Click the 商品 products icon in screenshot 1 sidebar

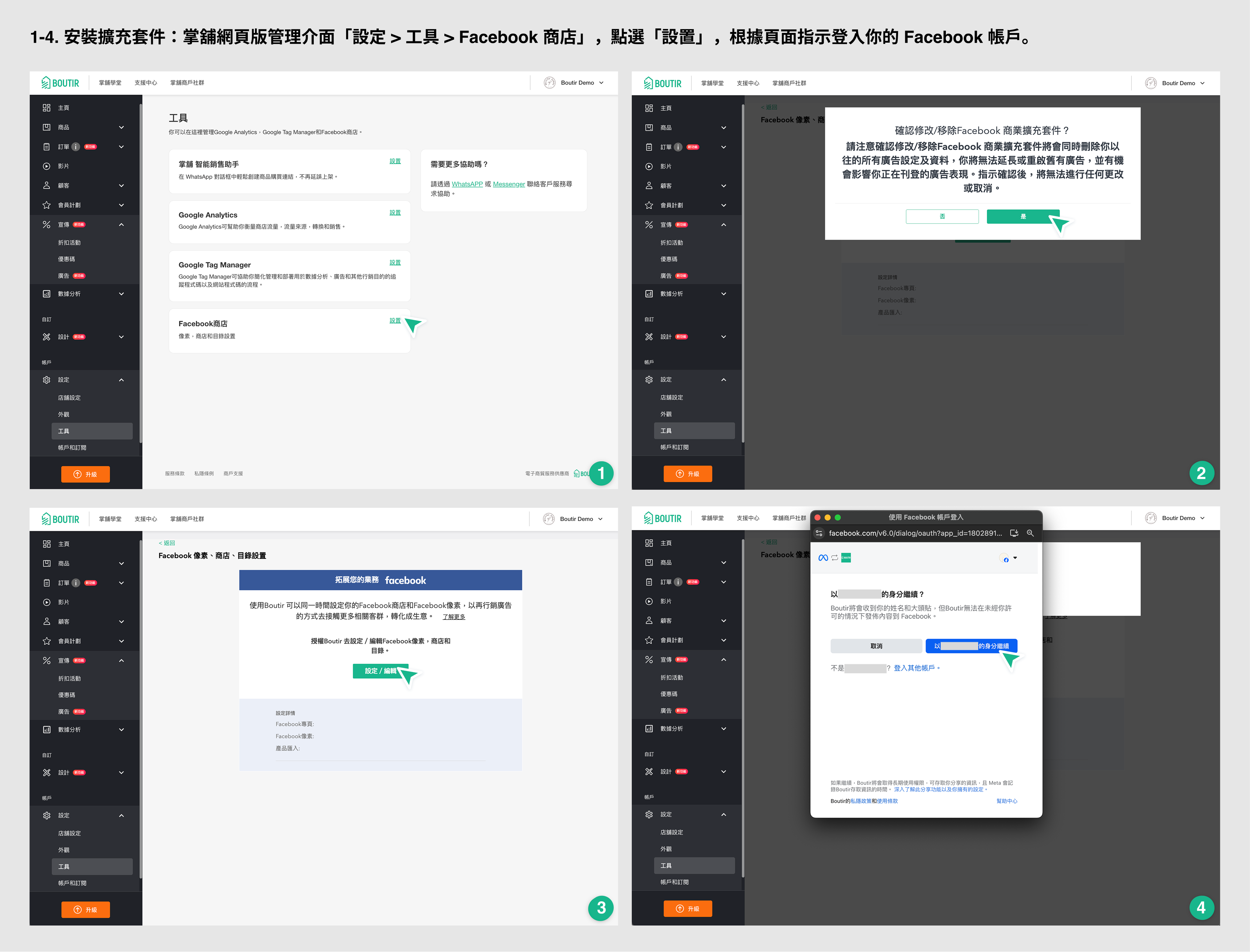click(x=47, y=128)
